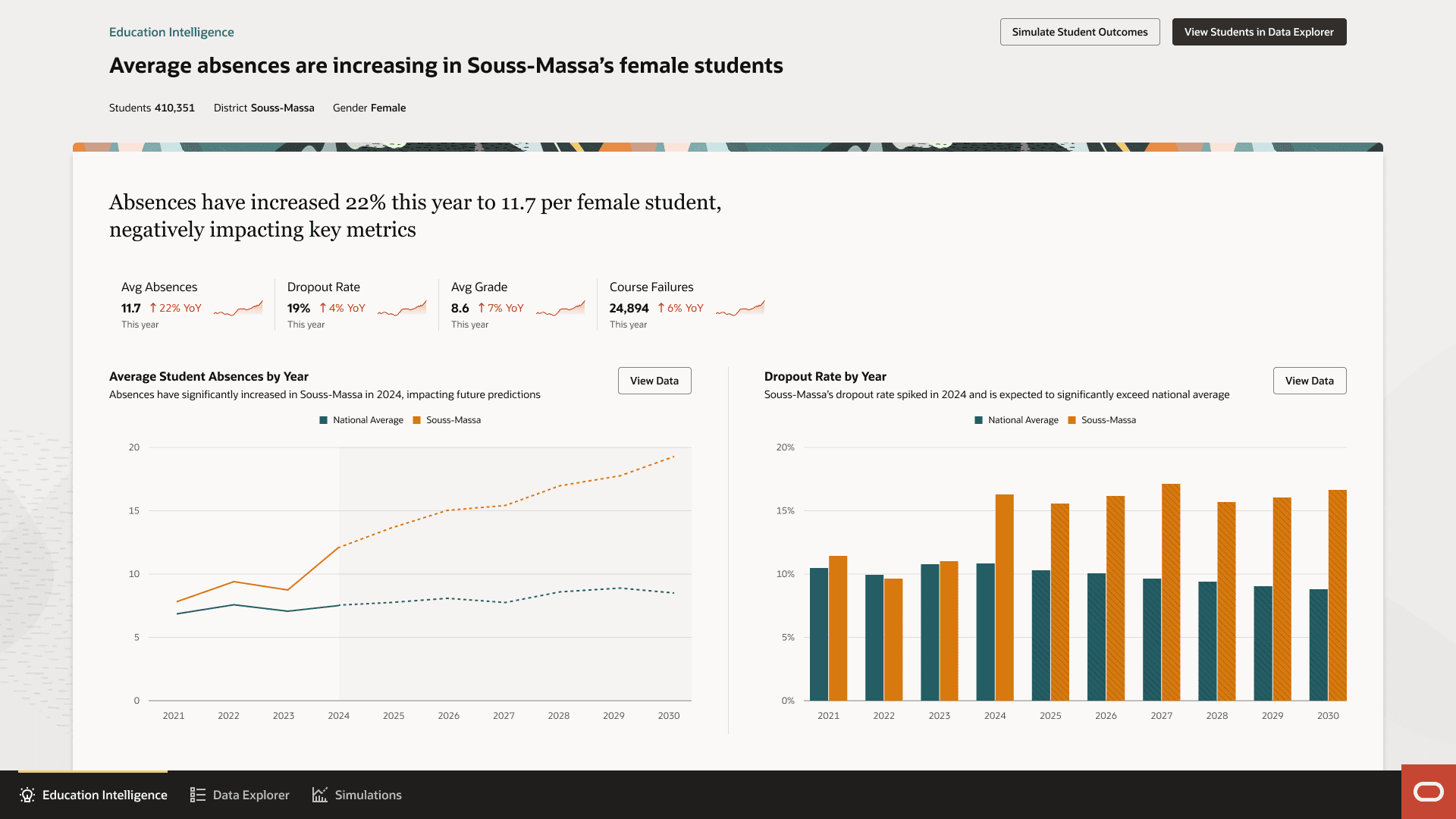Open the Data Explorer tab
1456x819 pixels.
pyautogui.click(x=240, y=795)
